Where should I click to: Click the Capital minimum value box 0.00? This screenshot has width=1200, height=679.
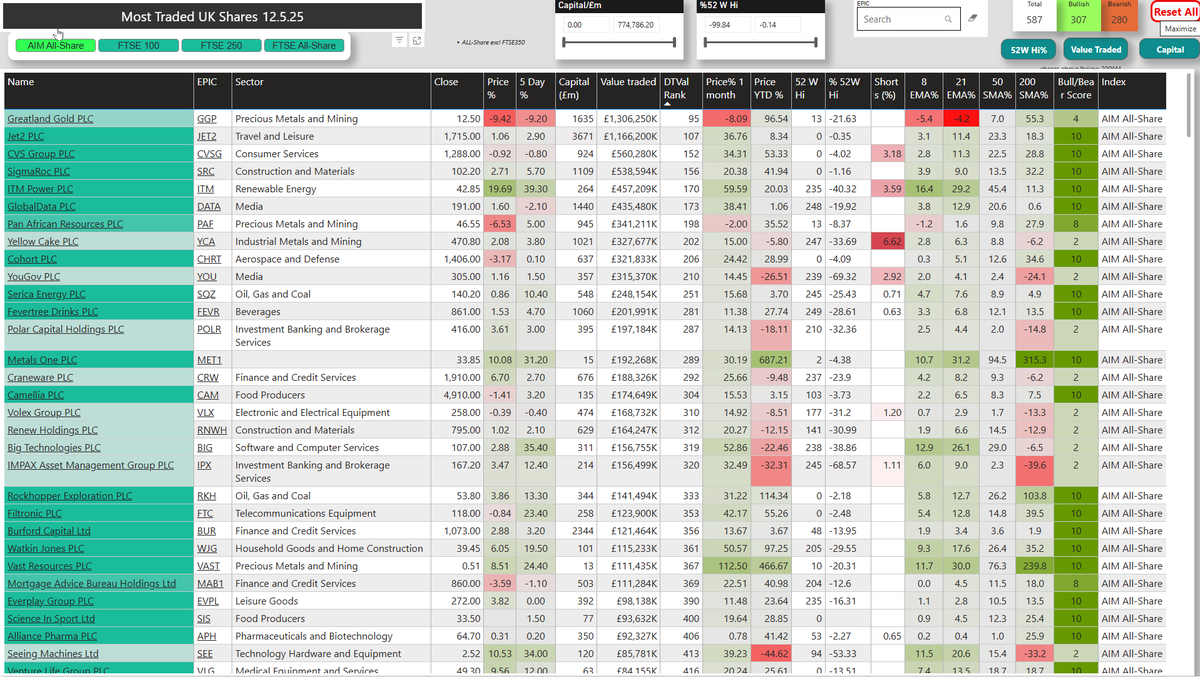click(x=584, y=24)
